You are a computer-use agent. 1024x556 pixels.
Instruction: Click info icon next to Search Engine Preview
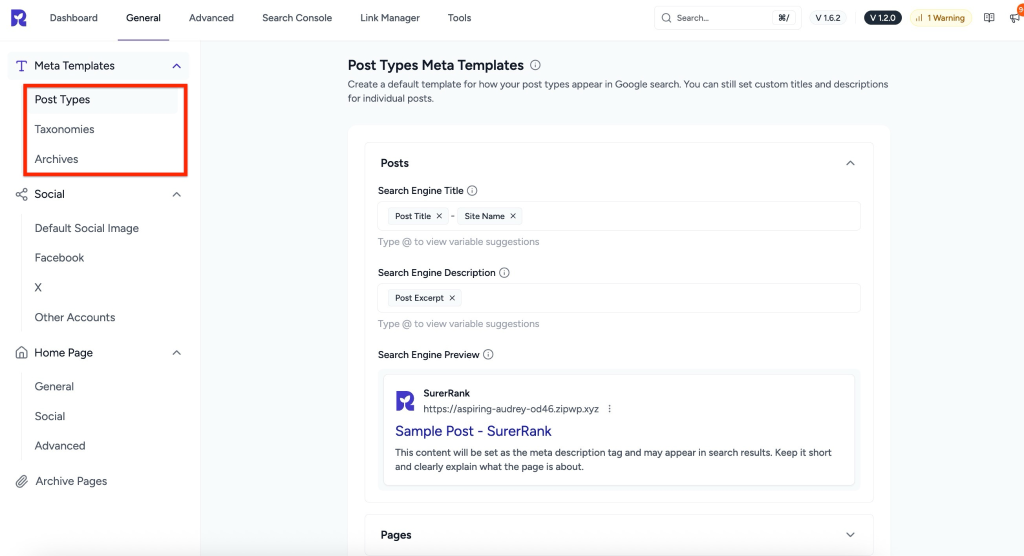pos(488,355)
